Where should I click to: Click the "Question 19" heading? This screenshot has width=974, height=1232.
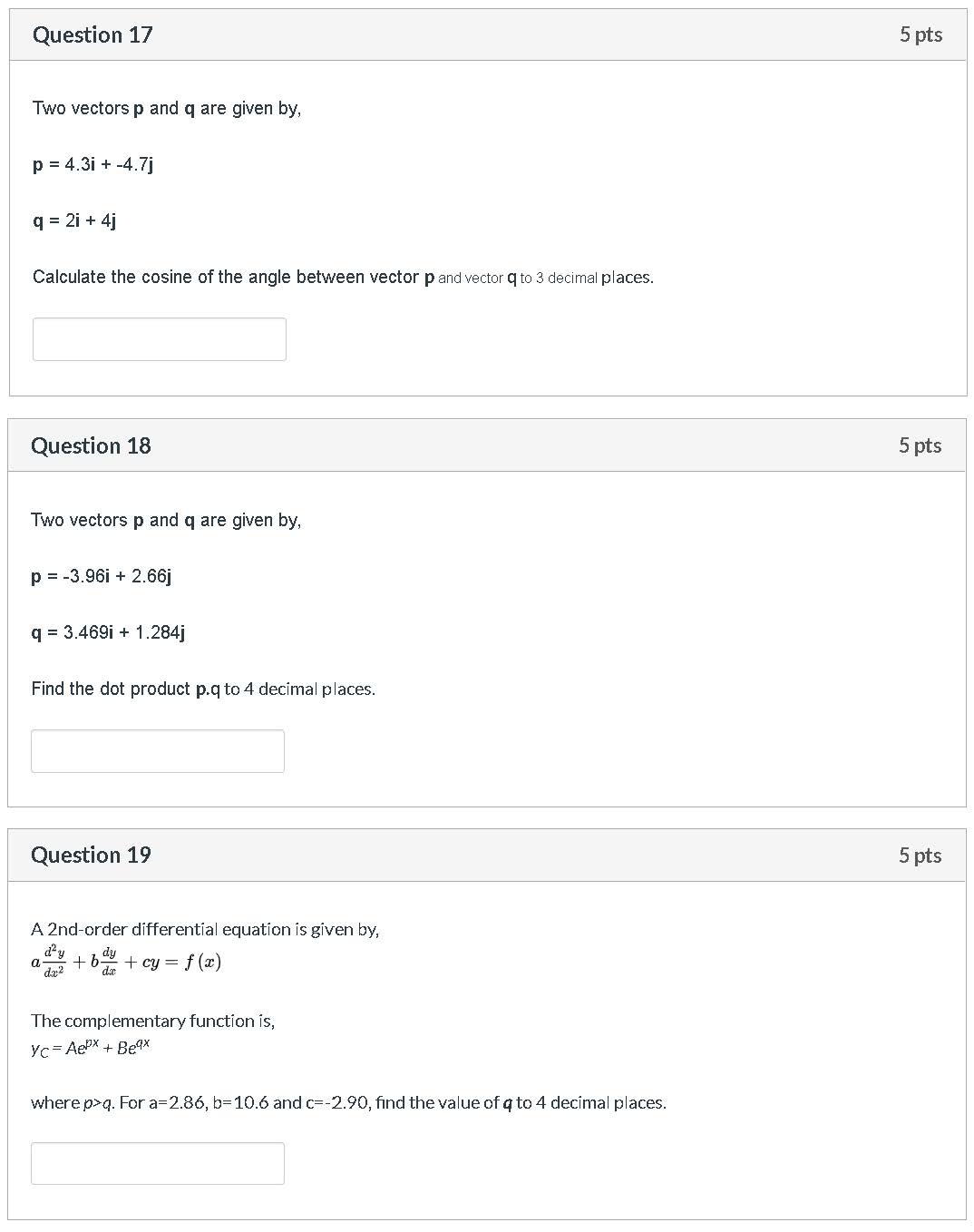coord(91,856)
